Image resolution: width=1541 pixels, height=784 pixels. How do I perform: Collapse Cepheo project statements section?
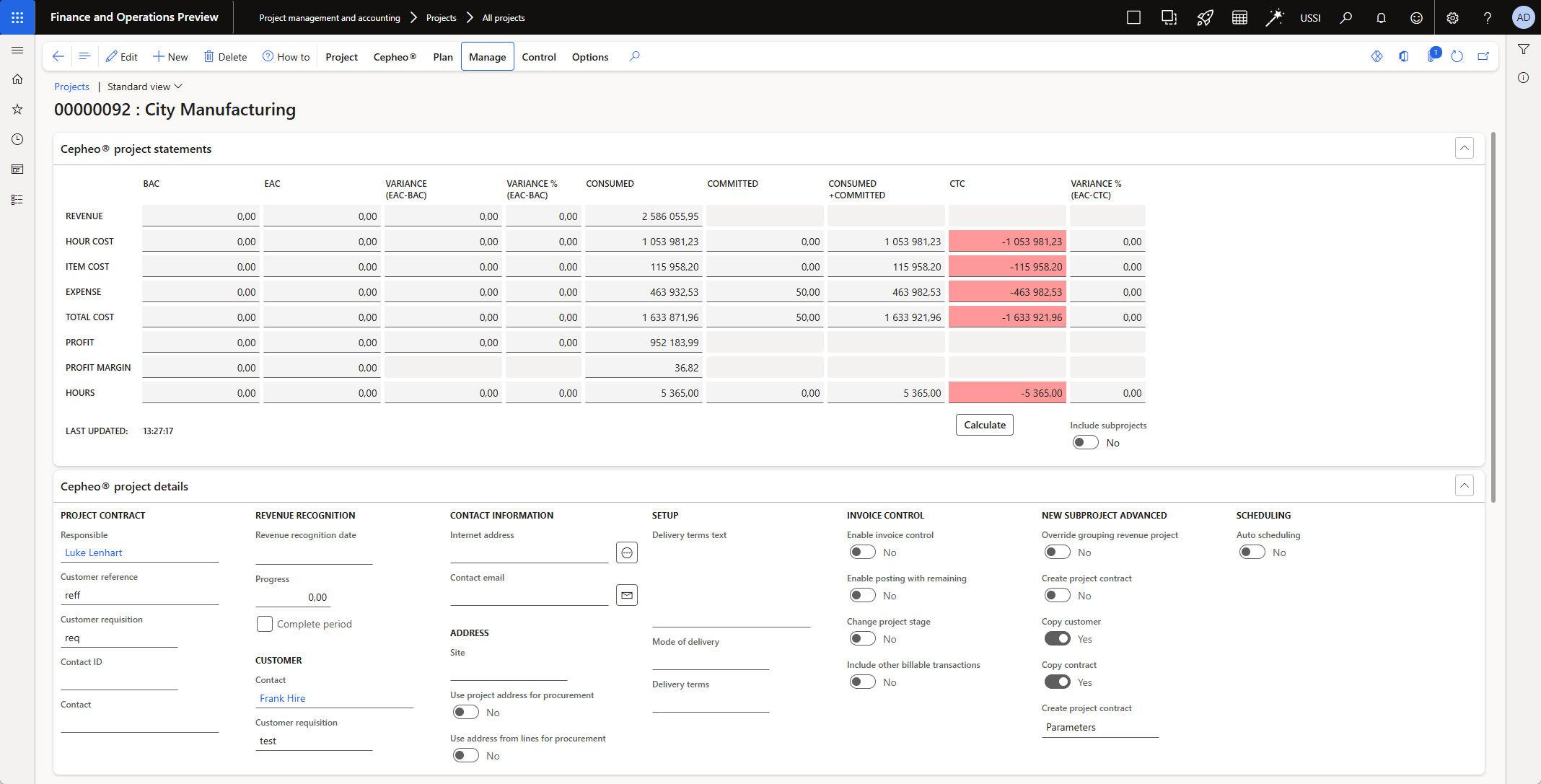1464,149
